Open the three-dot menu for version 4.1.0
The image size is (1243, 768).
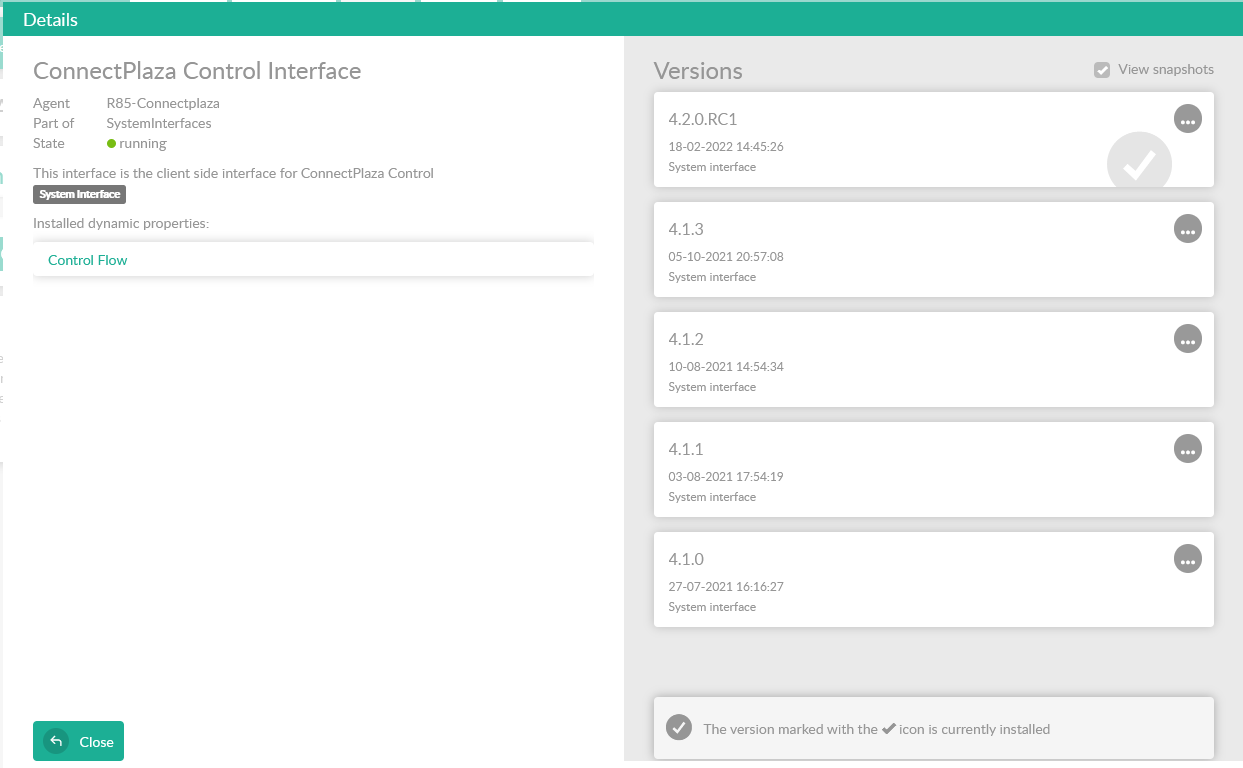1187,559
